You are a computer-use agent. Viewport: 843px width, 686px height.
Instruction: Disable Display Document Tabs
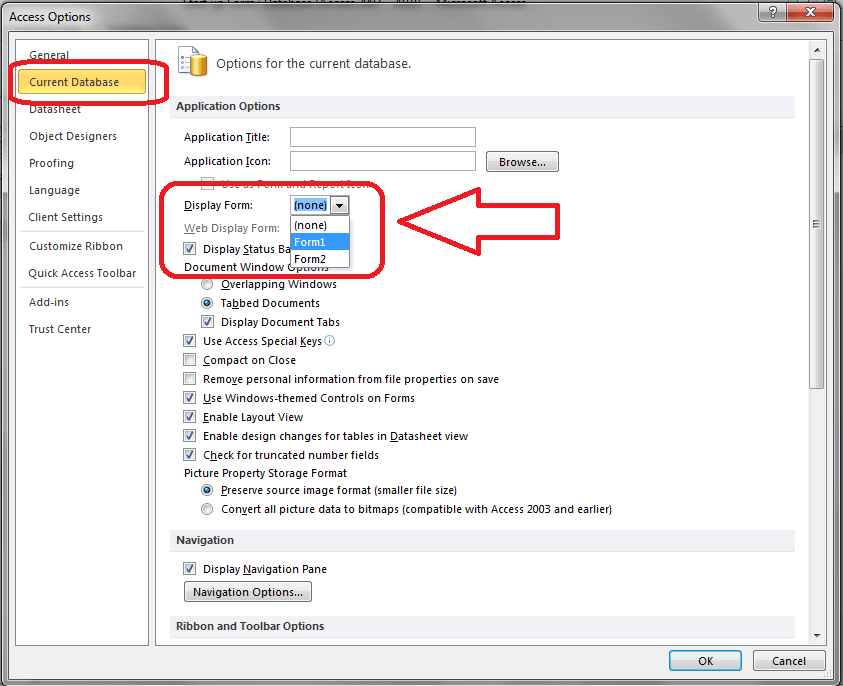pyautogui.click(x=207, y=321)
